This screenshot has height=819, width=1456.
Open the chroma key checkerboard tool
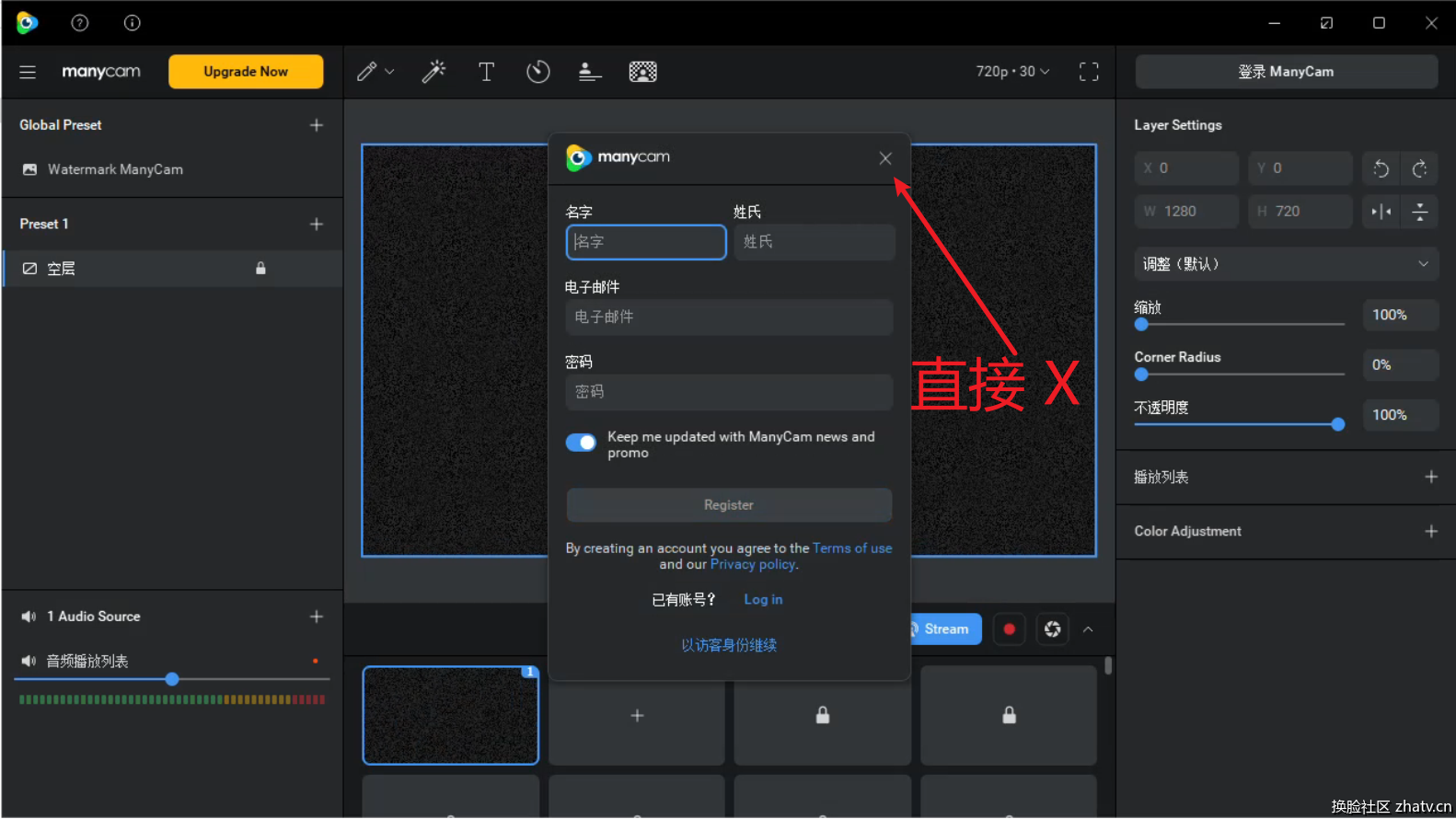642,72
